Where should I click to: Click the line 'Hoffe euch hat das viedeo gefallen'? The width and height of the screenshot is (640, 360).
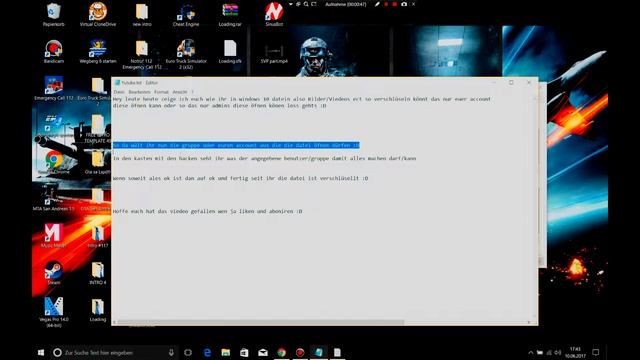(x=207, y=211)
